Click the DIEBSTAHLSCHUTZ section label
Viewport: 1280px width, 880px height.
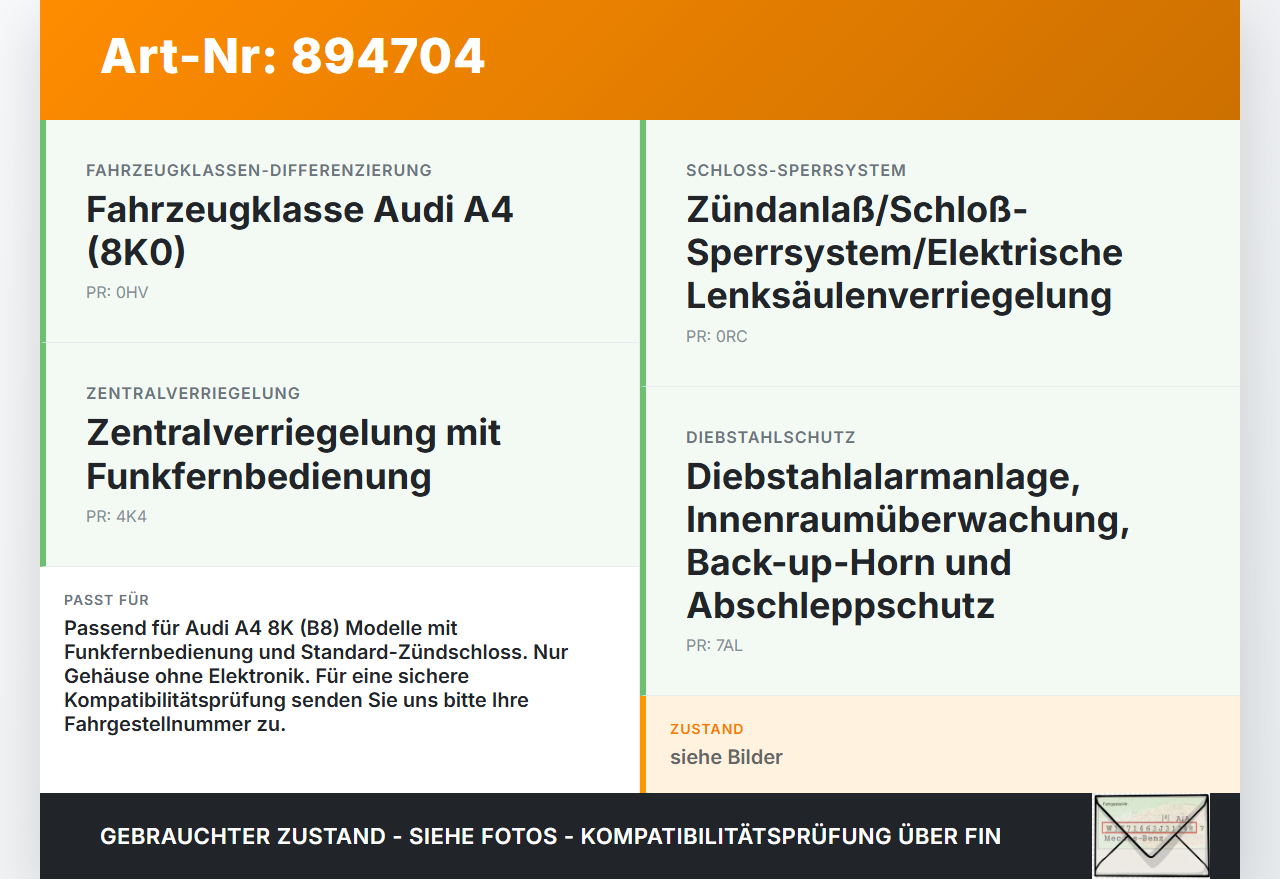[771, 437]
